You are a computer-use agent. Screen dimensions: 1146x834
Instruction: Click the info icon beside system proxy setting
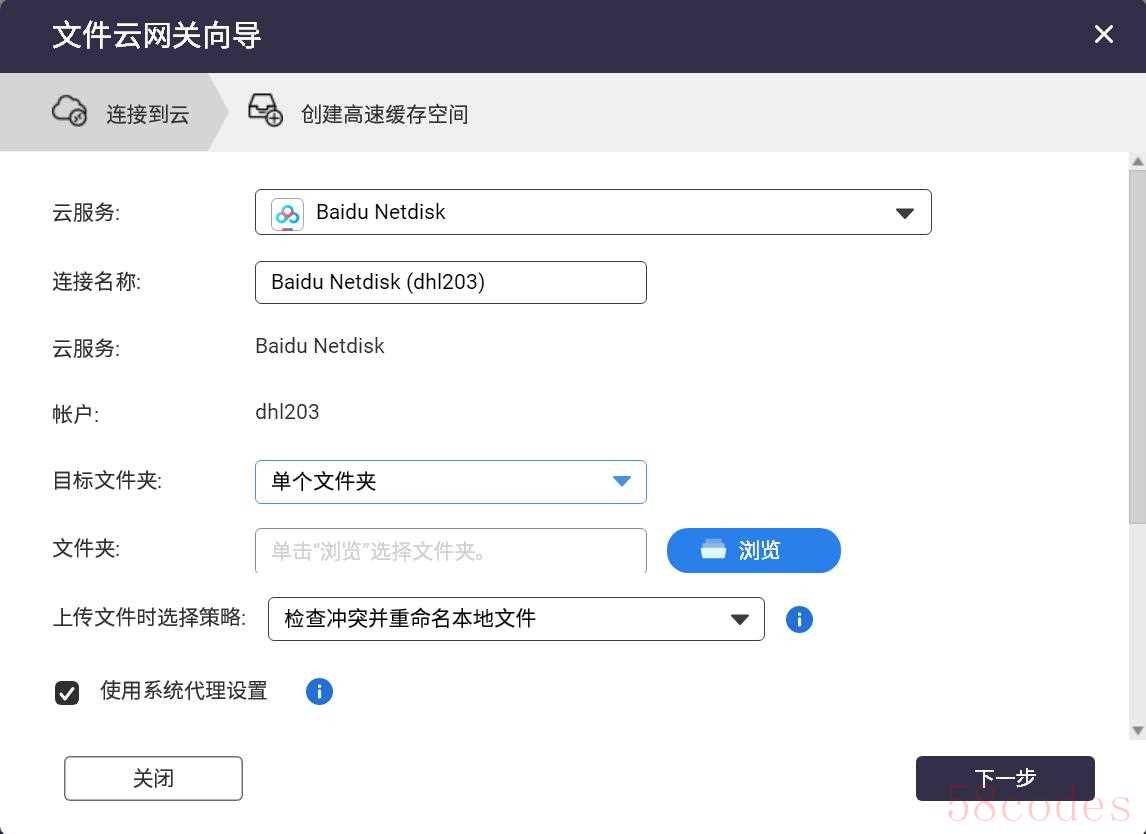319,691
